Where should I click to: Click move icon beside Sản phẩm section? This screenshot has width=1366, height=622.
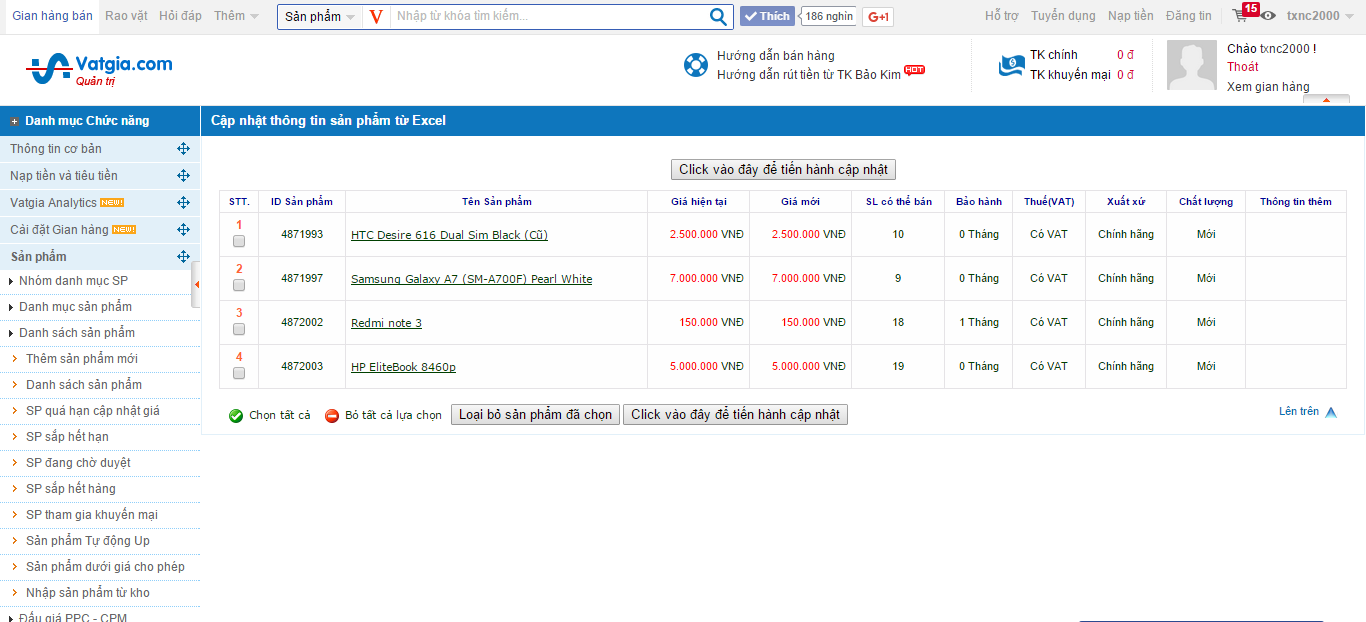pyautogui.click(x=183, y=257)
